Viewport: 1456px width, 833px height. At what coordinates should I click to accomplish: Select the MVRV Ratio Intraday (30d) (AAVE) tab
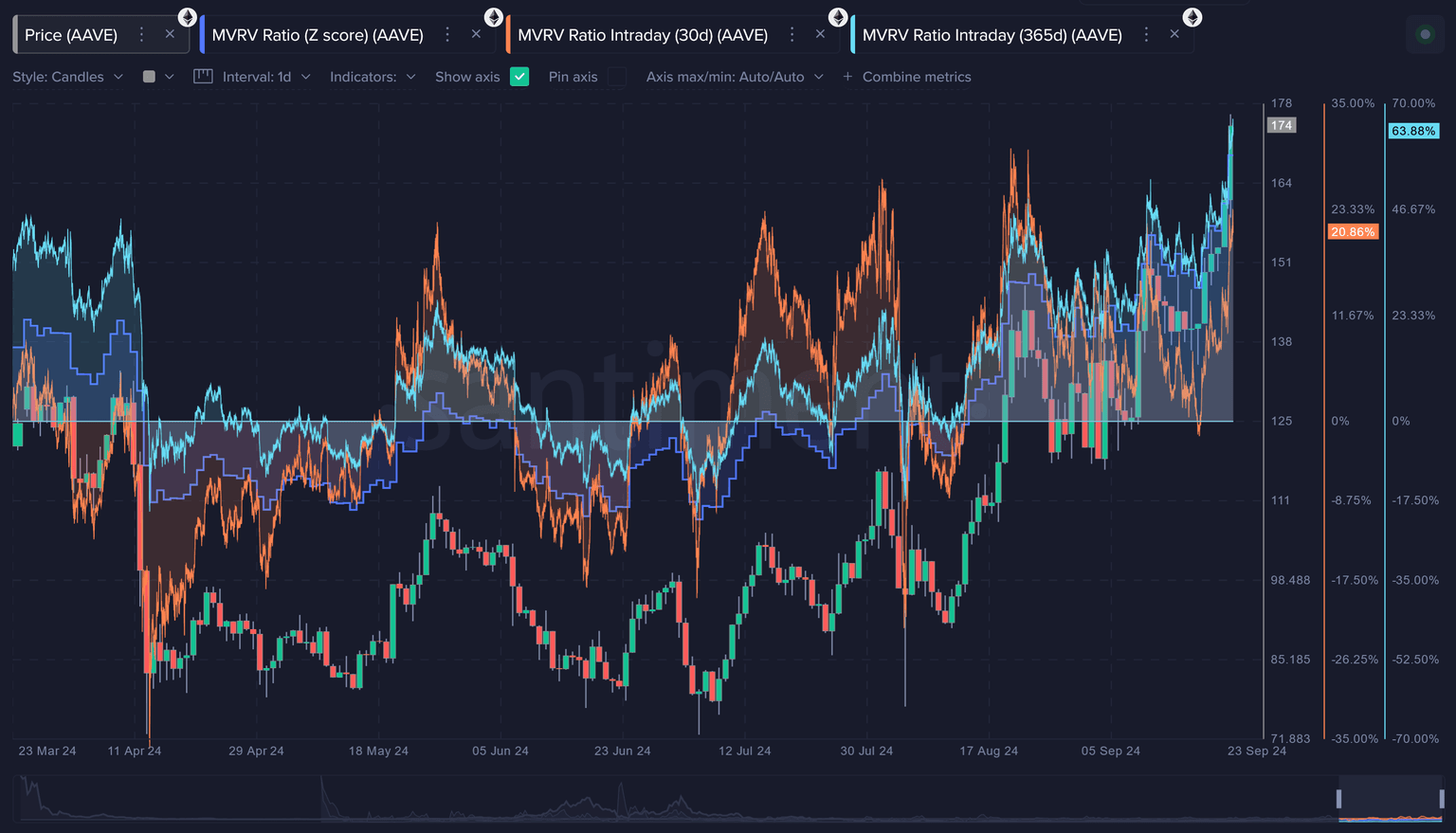pos(643,35)
